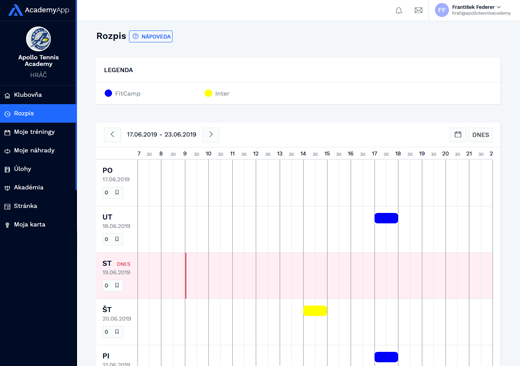Viewport: 520px width, 366px height.
Task: Click the 10 hour label in timeline header
Action: pos(208,154)
